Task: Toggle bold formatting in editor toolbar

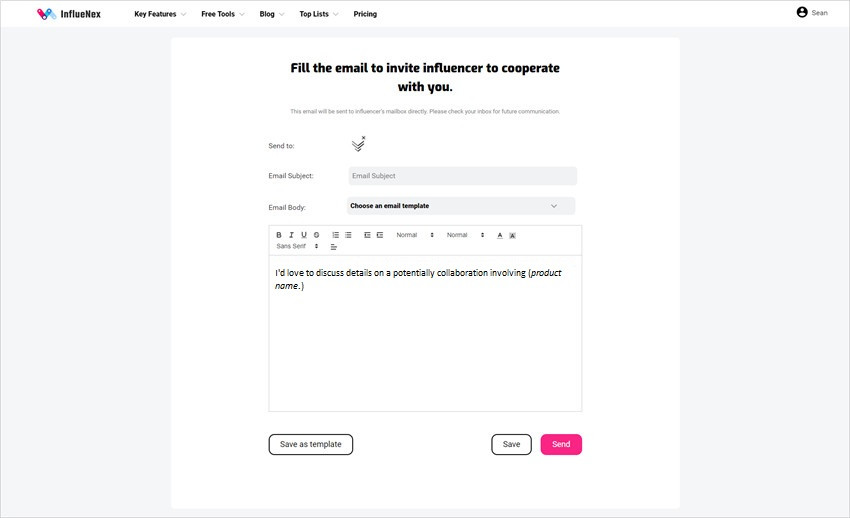Action: pos(279,235)
